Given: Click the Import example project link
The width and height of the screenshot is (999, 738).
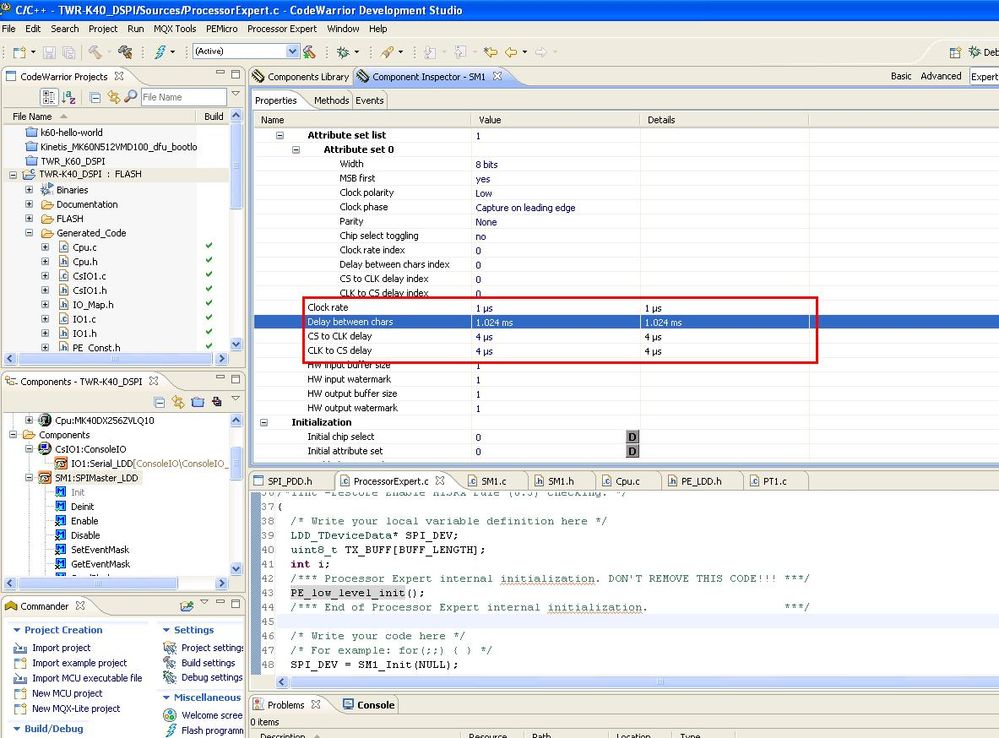Looking at the screenshot, I should pyautogui.click(x=79, y=663).
